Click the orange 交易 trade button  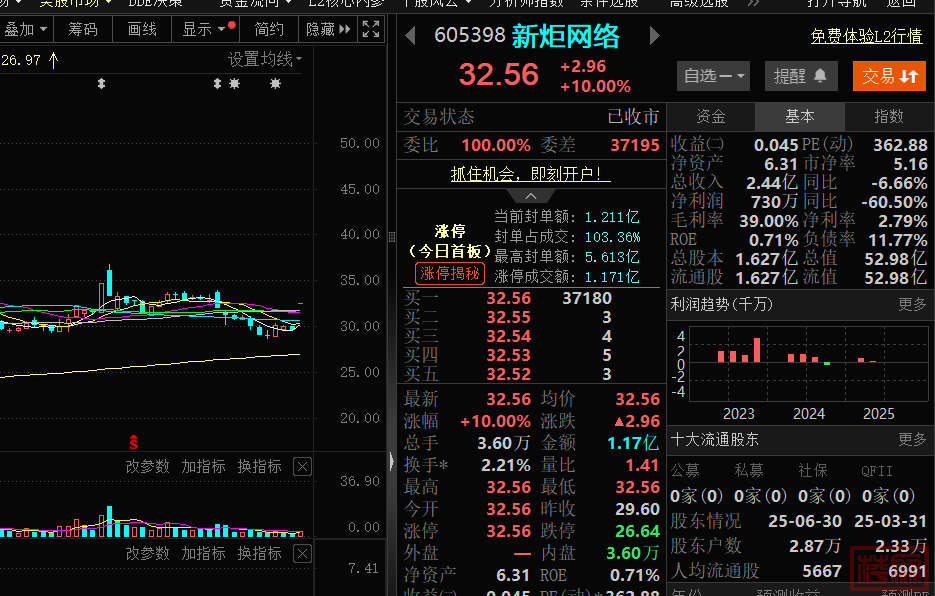889,76
